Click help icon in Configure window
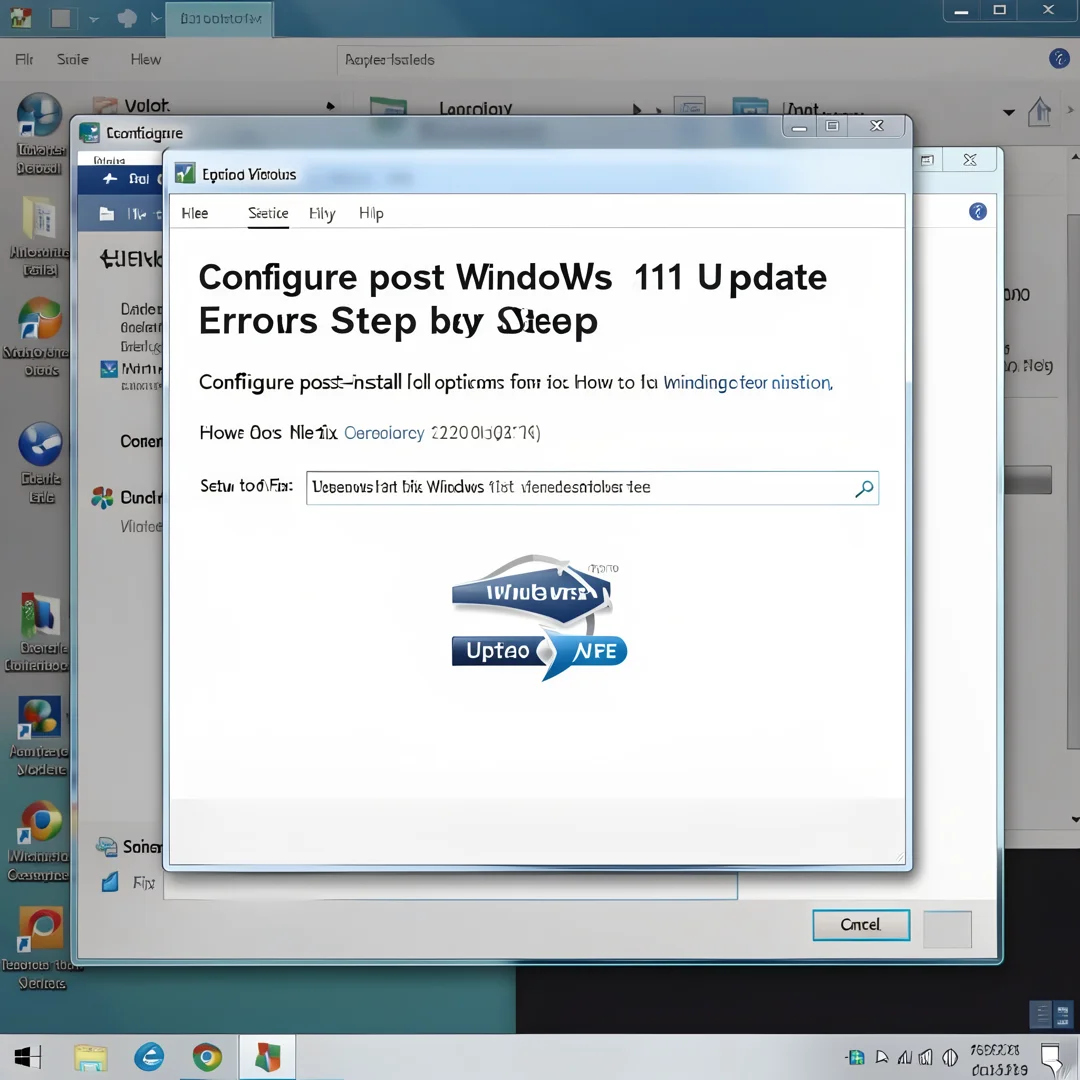1080x1080 pixels. click(x=977, y=211)
